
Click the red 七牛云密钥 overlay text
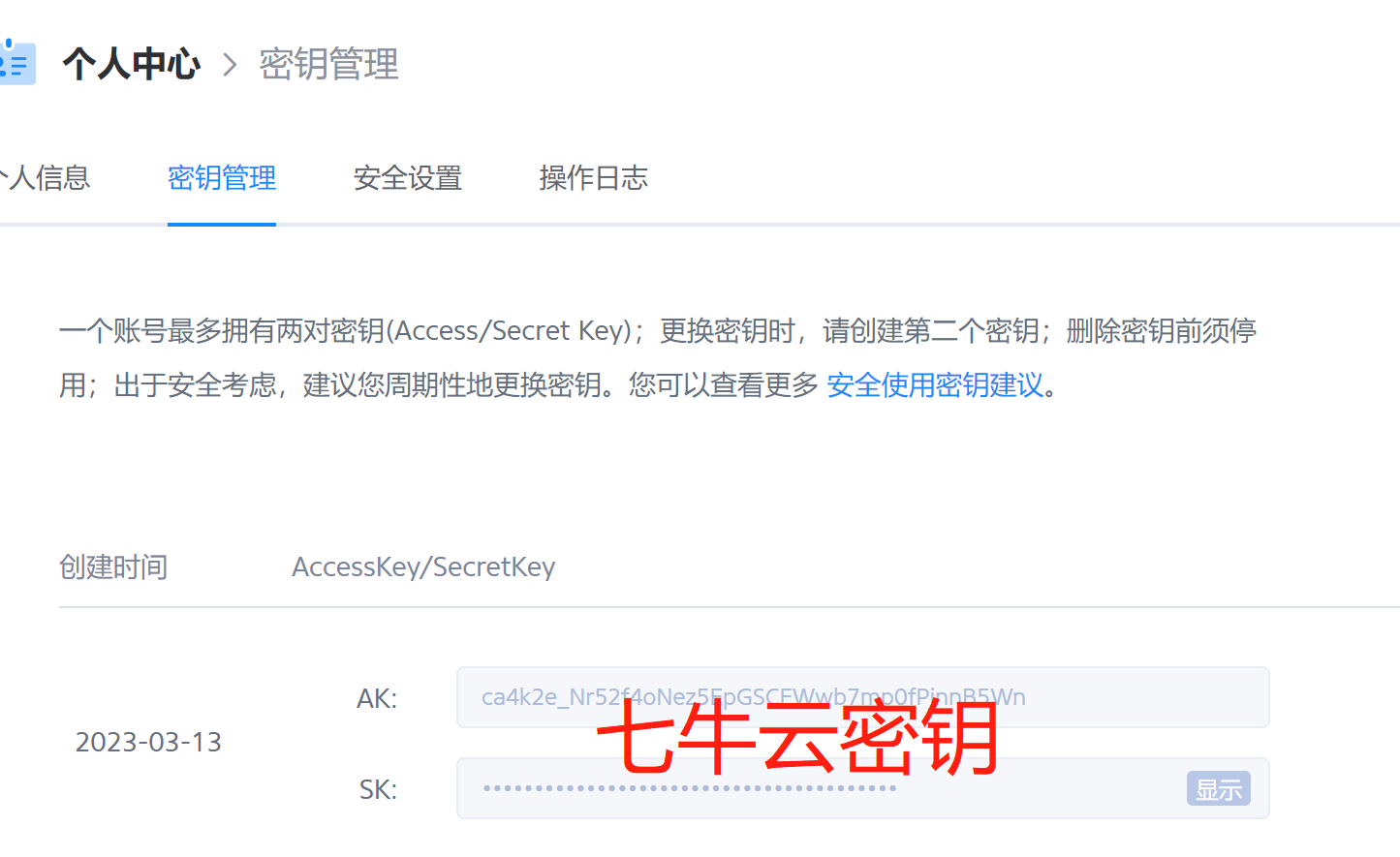(796, 740)
